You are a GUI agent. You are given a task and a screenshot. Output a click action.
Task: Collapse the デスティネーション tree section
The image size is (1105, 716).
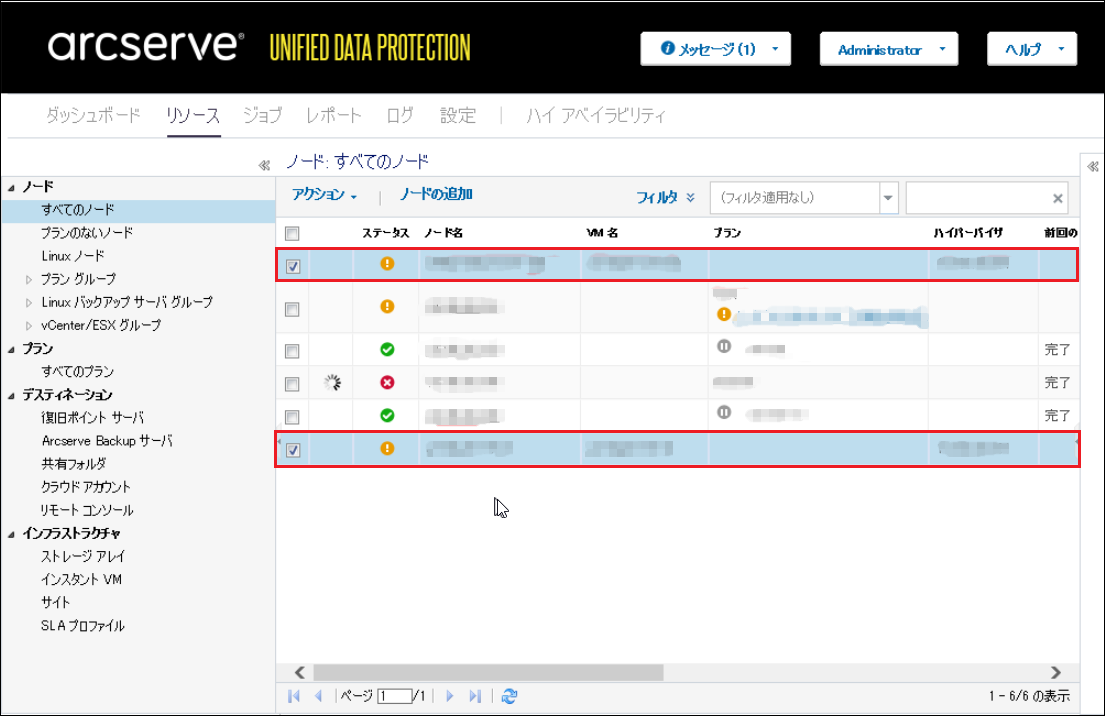(11, 396)
